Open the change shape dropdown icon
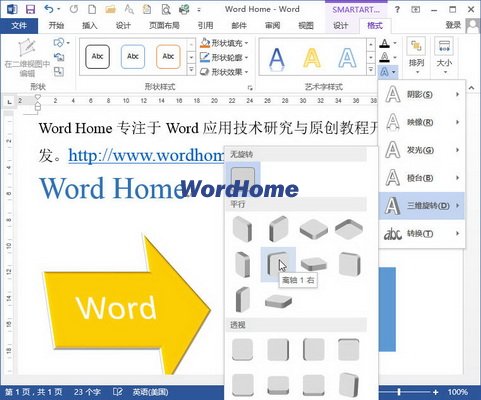This screenshot has height=400, width=481. [x=61, y=43]
